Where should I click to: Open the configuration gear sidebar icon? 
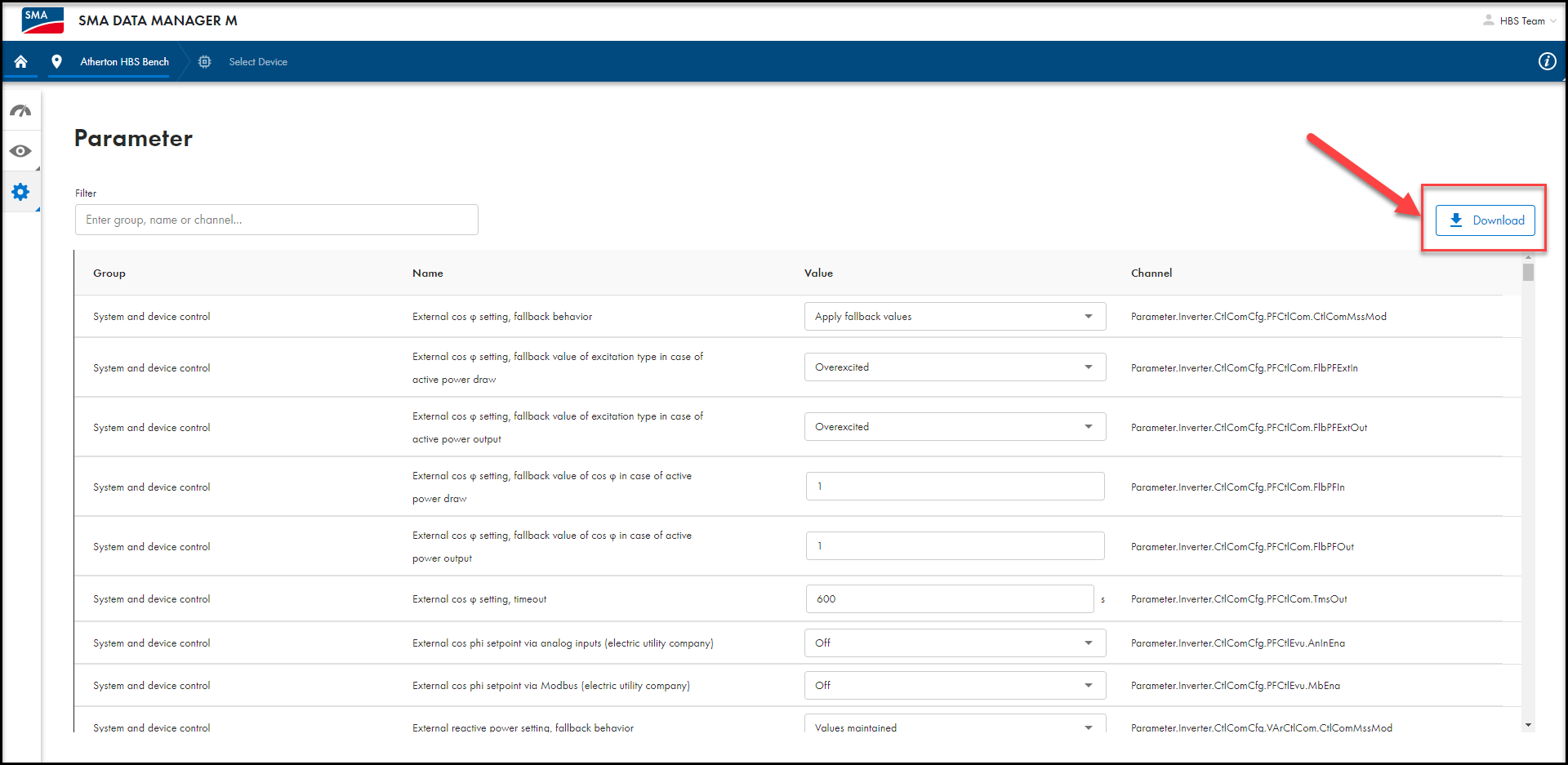[x=20, y=192]
